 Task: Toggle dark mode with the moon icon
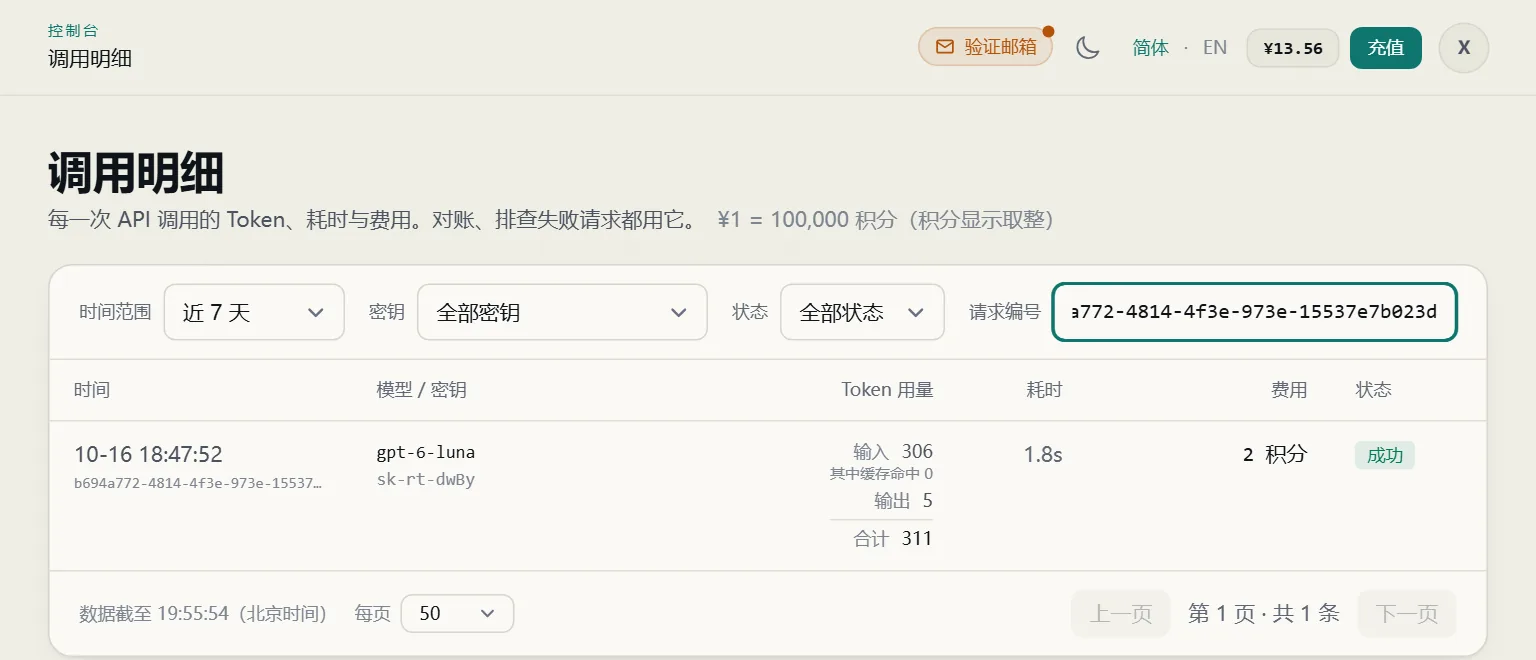point(1087,47)
